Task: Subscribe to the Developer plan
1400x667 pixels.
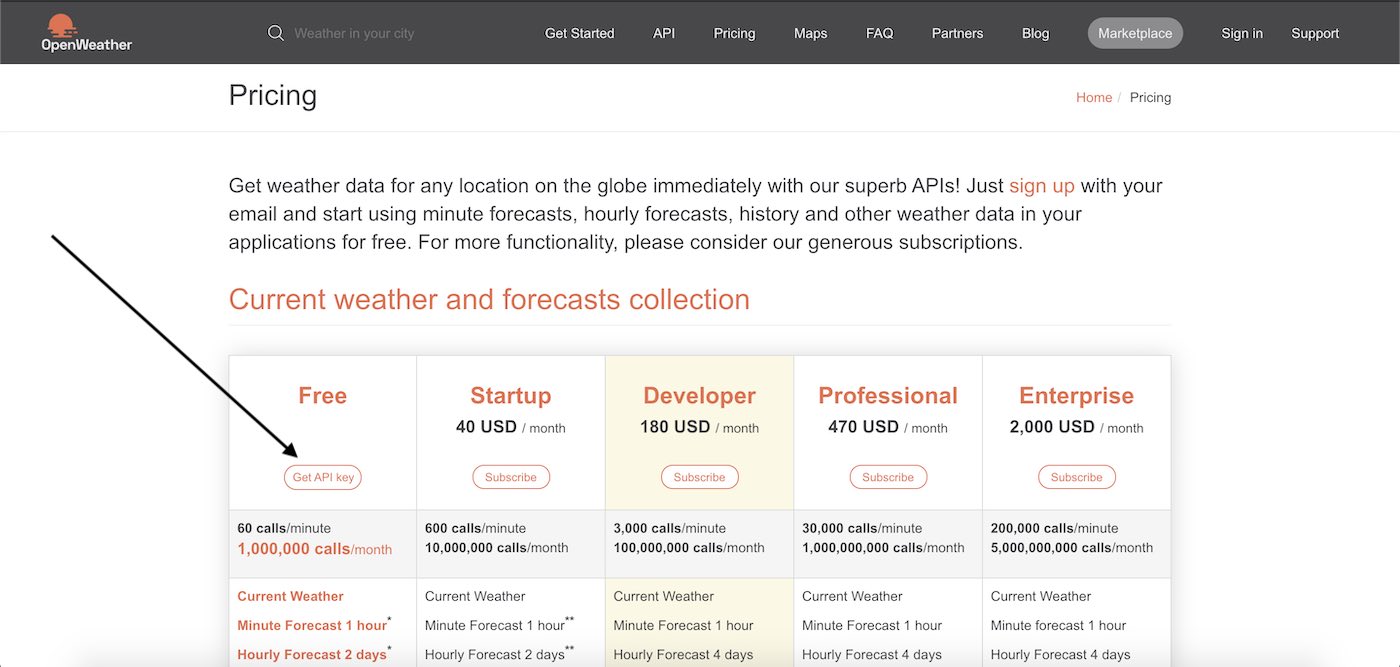Action: [x=699, y=477]
